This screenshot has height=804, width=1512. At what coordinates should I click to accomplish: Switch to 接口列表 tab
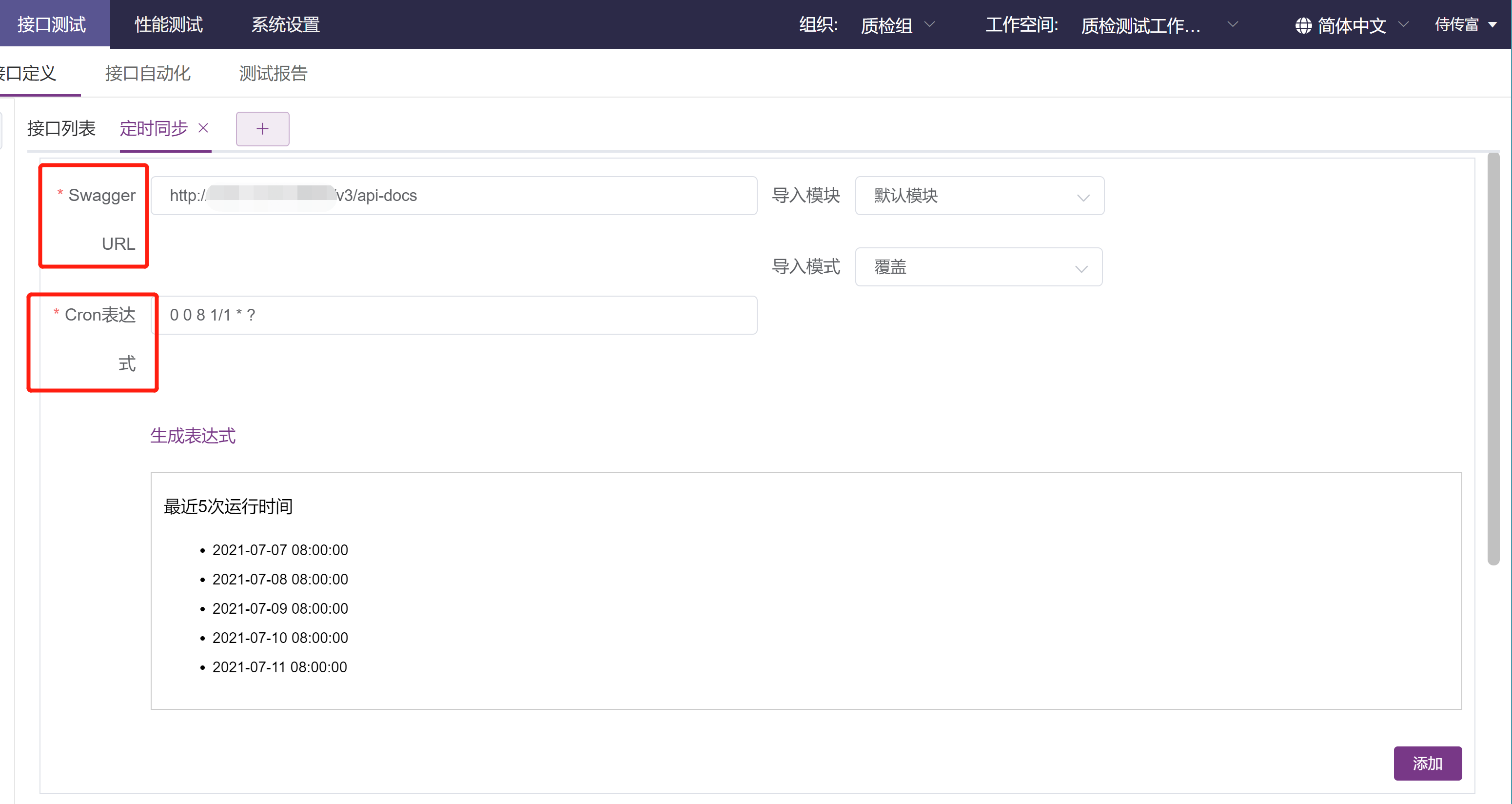(x=61, y=128)
